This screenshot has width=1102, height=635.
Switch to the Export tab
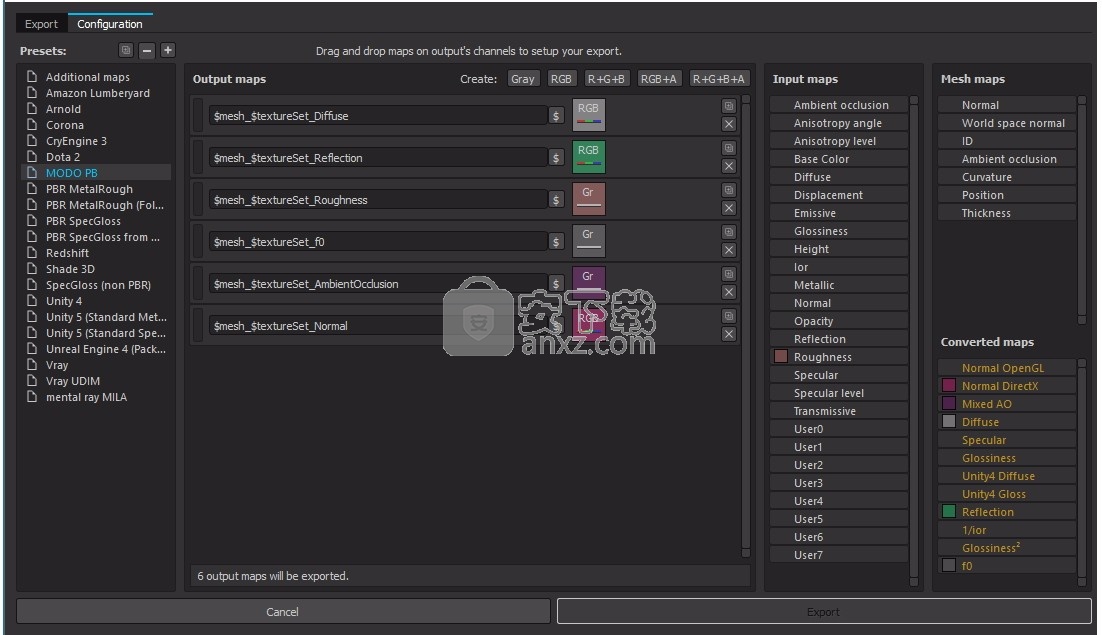pos(41,24)
